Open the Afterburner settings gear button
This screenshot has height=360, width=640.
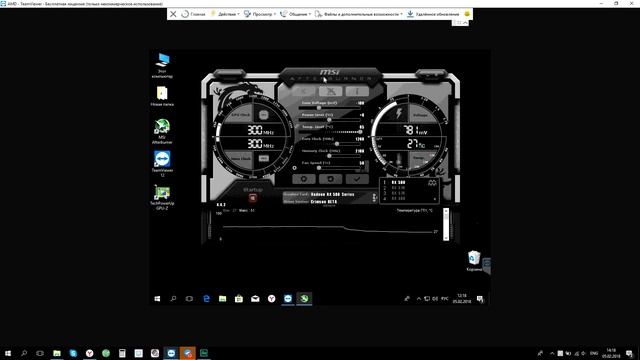pyautogui.click(x=304, y=179)
